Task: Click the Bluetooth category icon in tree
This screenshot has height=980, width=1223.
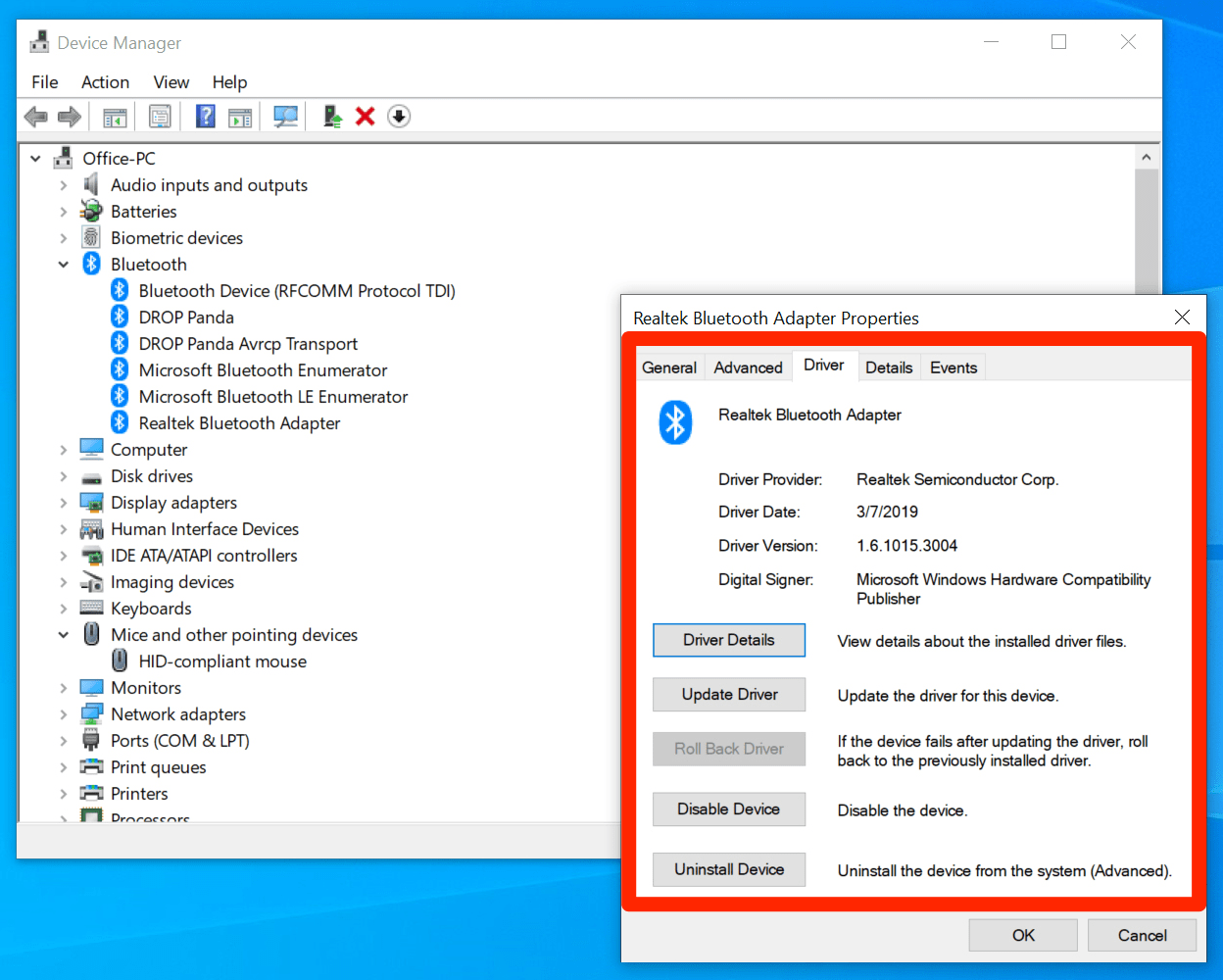Action: tap(91, 264)
